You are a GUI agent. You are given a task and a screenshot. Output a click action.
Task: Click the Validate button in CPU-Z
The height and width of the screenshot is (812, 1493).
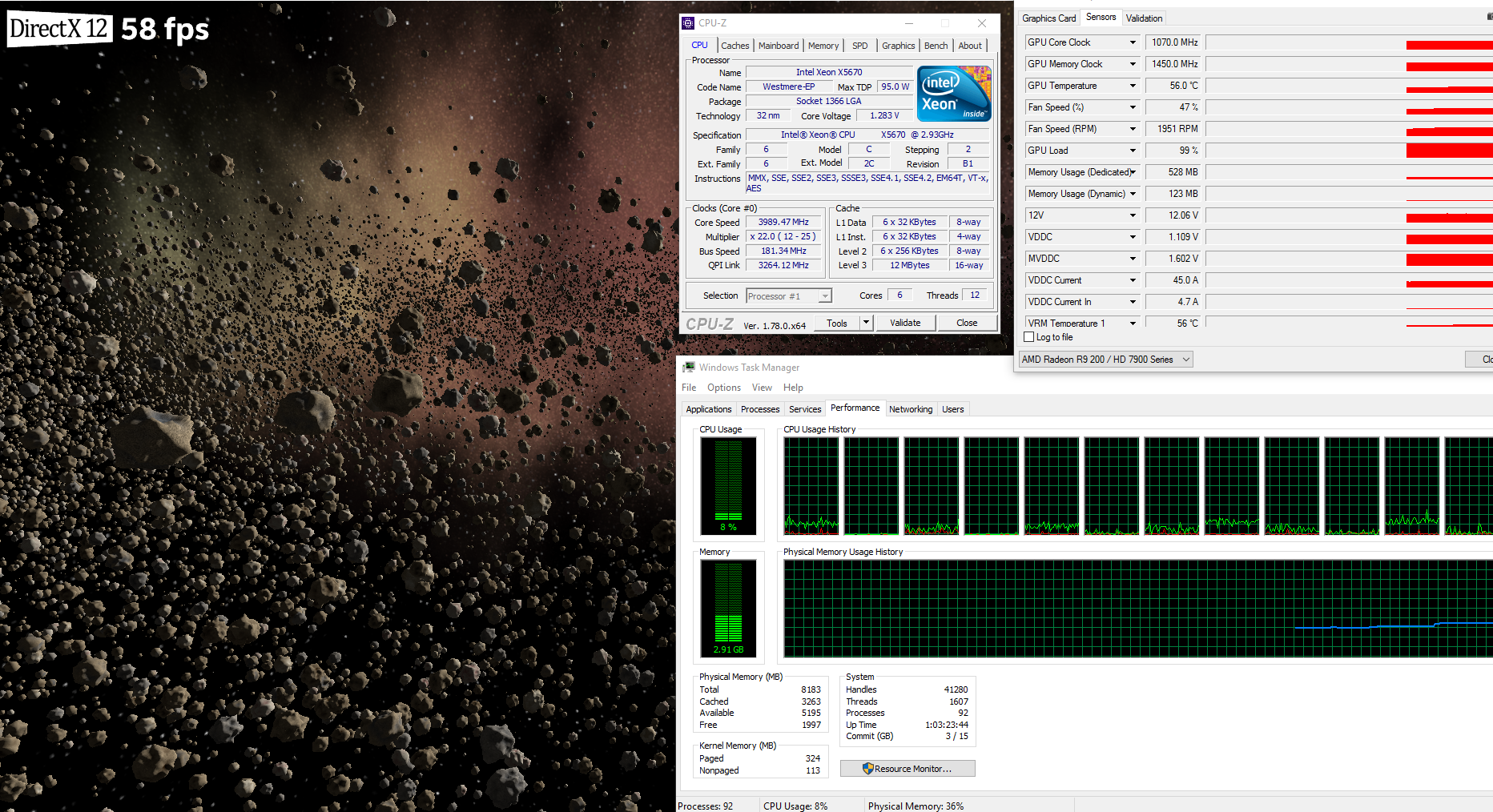coord(905,323)
